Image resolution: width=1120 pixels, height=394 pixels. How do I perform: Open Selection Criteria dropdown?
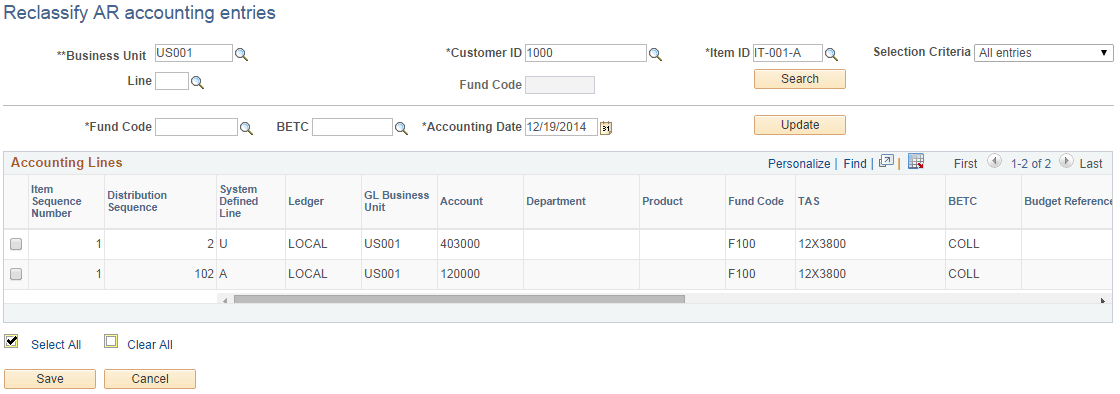tap(1044, 53)
